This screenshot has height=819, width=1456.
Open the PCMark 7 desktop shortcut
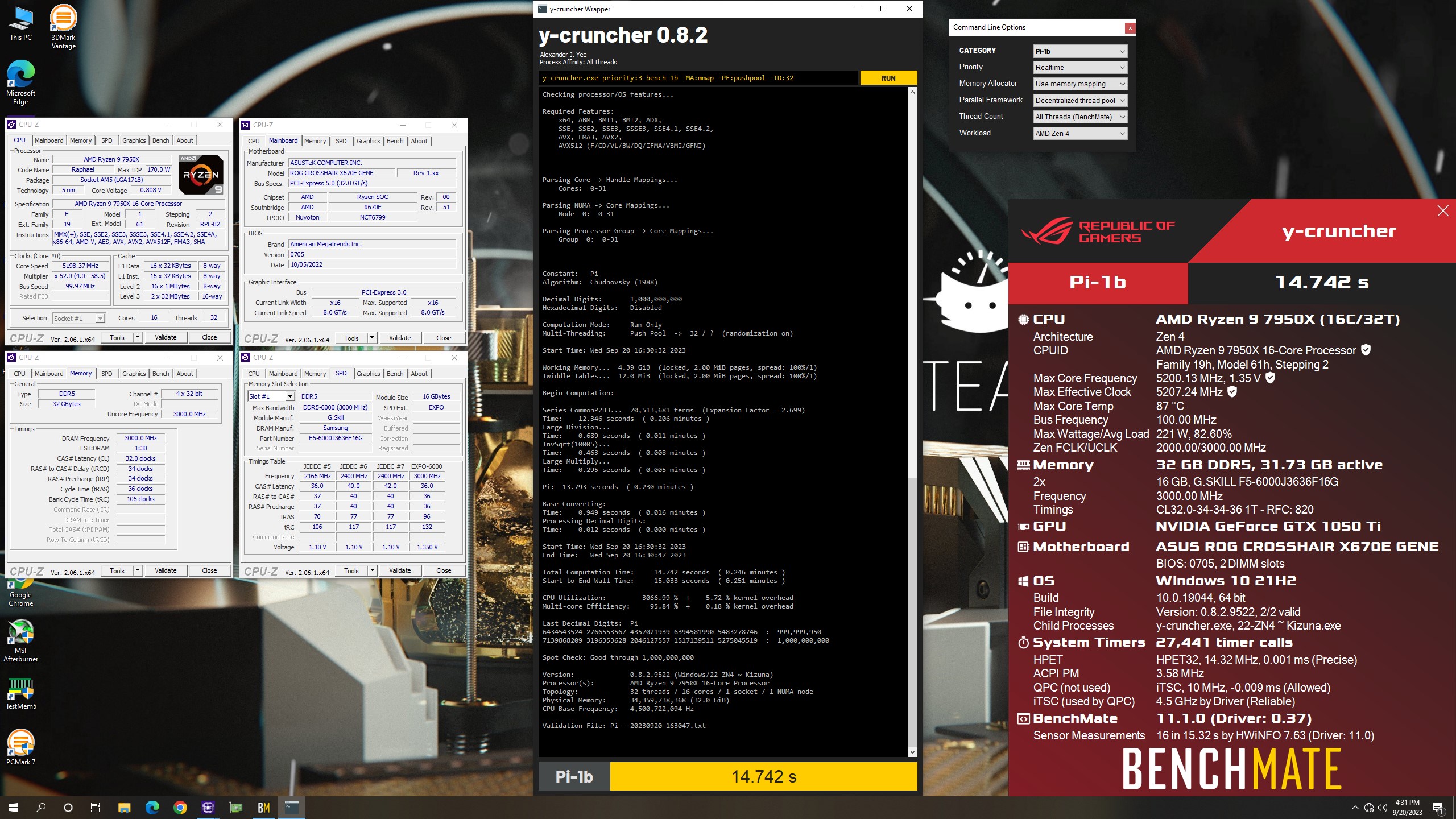20,747
